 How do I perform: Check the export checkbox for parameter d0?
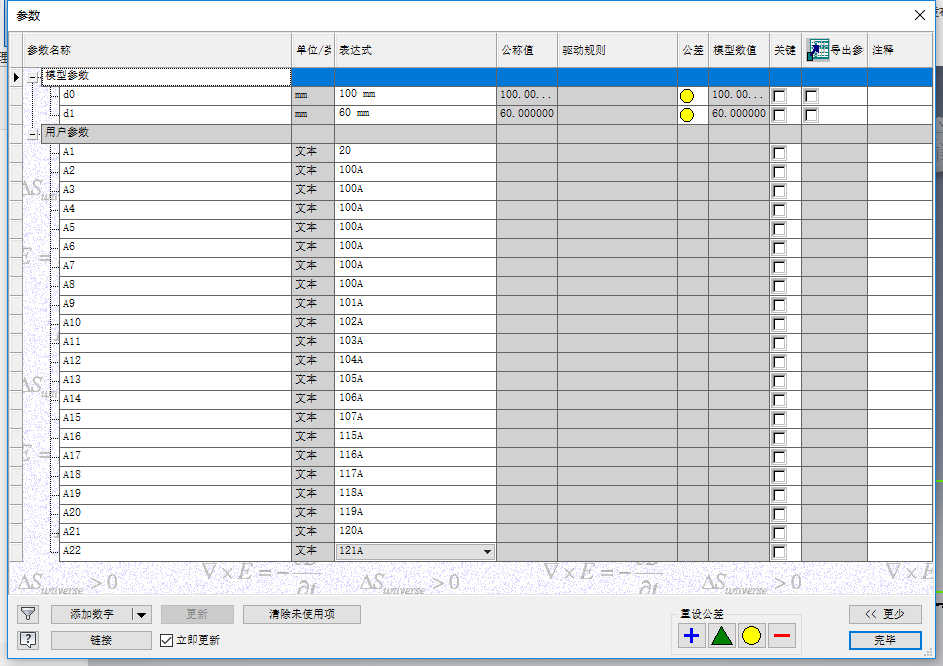coord(813,95)
